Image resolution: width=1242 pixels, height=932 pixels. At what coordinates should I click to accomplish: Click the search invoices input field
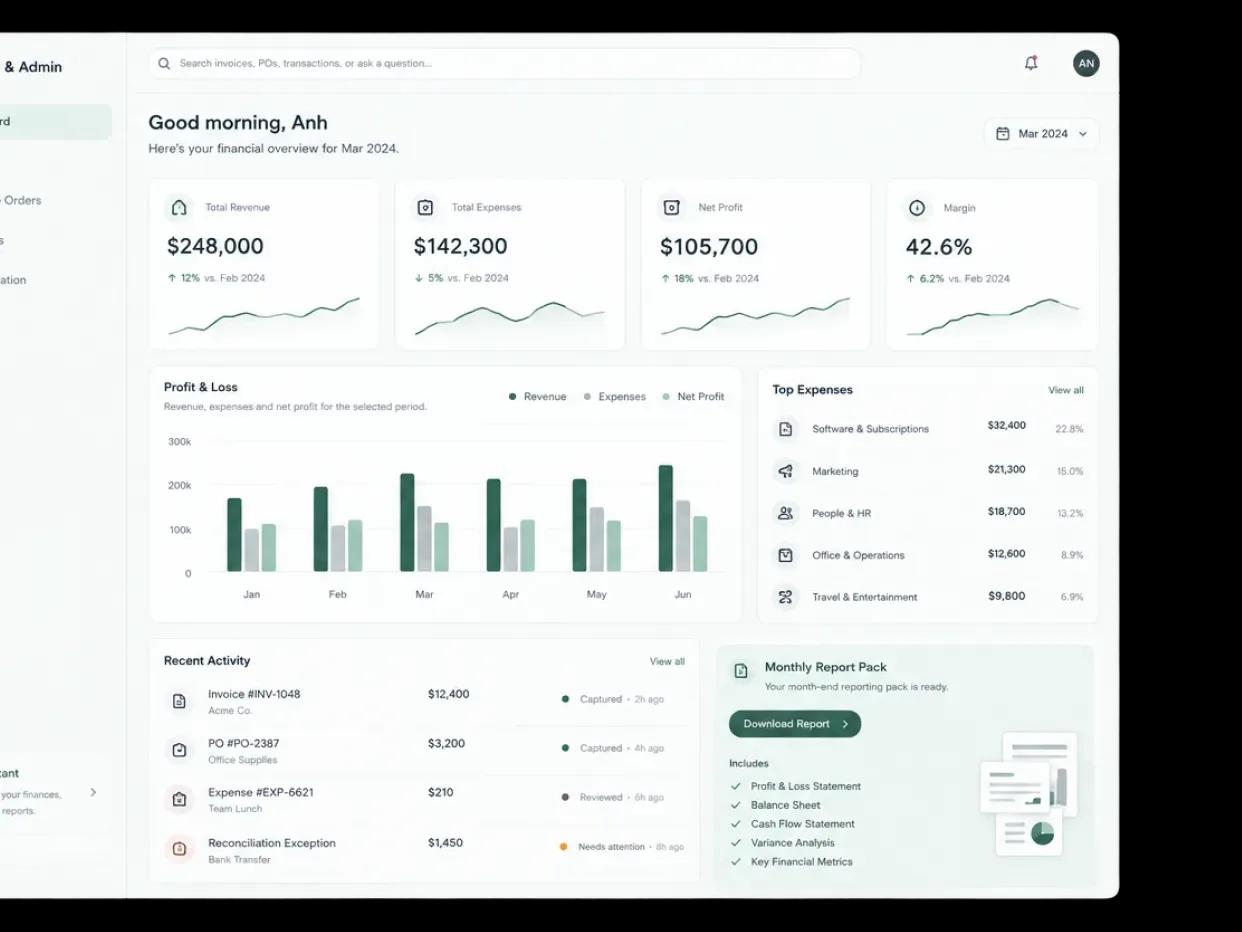505,63
